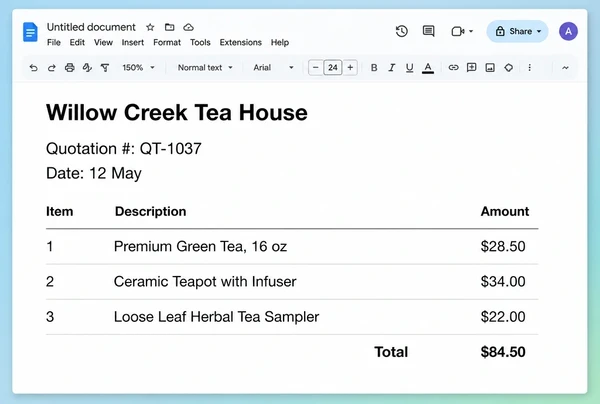Run spelling and grammar check
Viewport: 600px width, 404px height.
[87, 68]
